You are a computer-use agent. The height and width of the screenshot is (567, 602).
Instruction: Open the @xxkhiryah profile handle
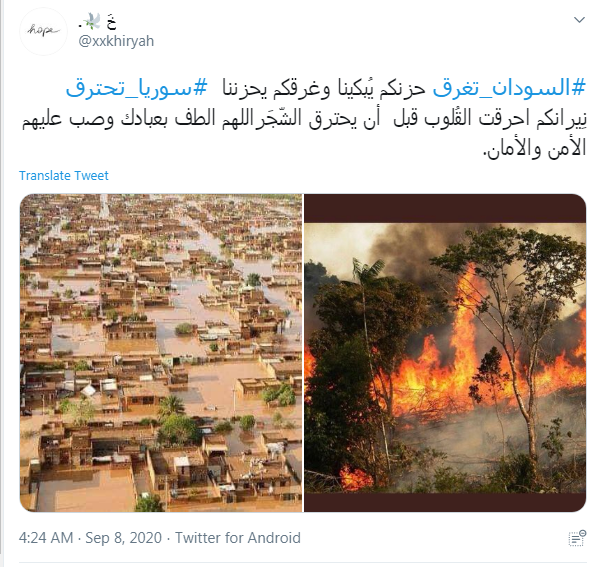116,41
